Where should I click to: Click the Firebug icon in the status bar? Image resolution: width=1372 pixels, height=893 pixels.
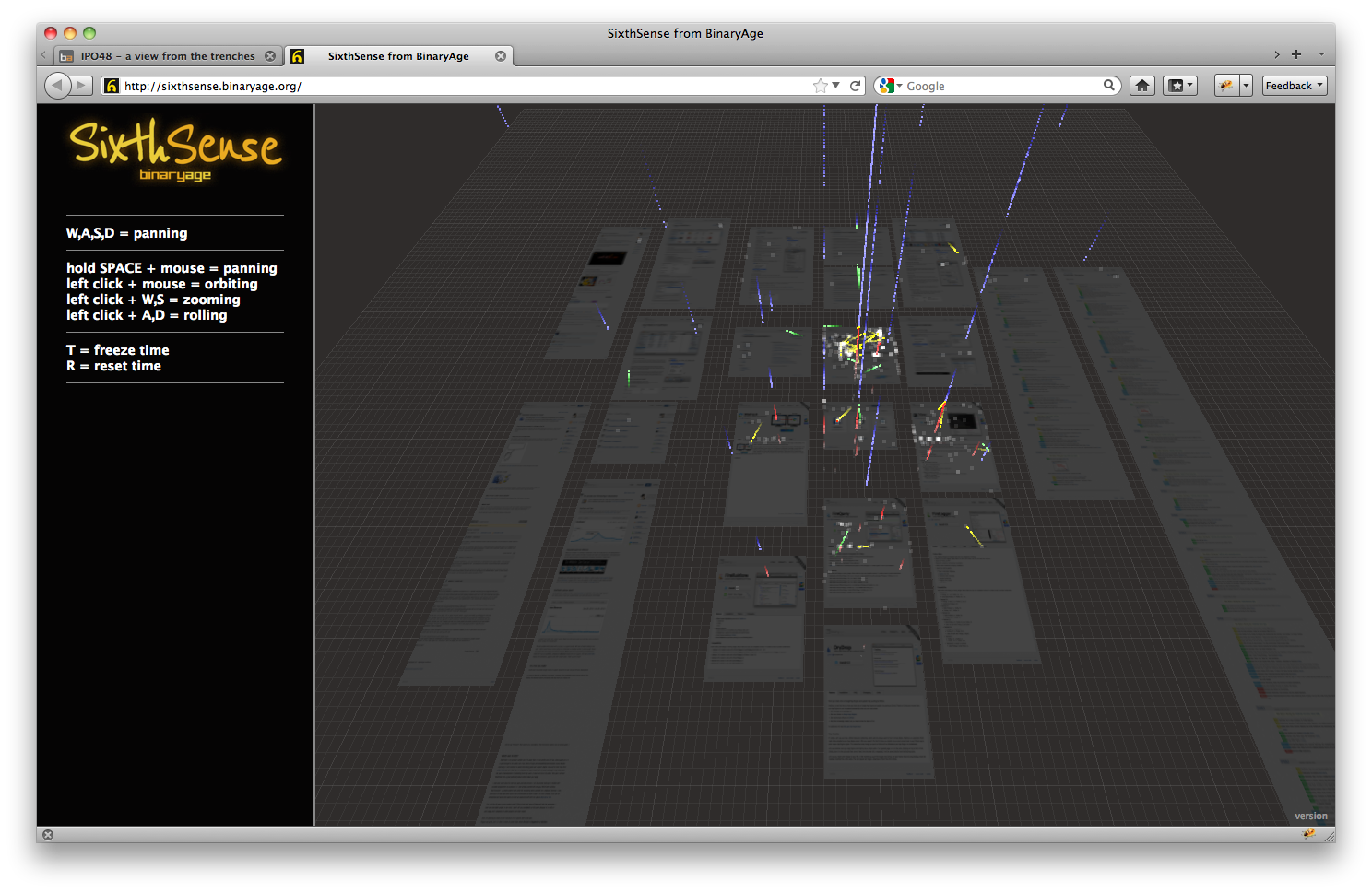pyautogui.click(x=1308, y=834)
